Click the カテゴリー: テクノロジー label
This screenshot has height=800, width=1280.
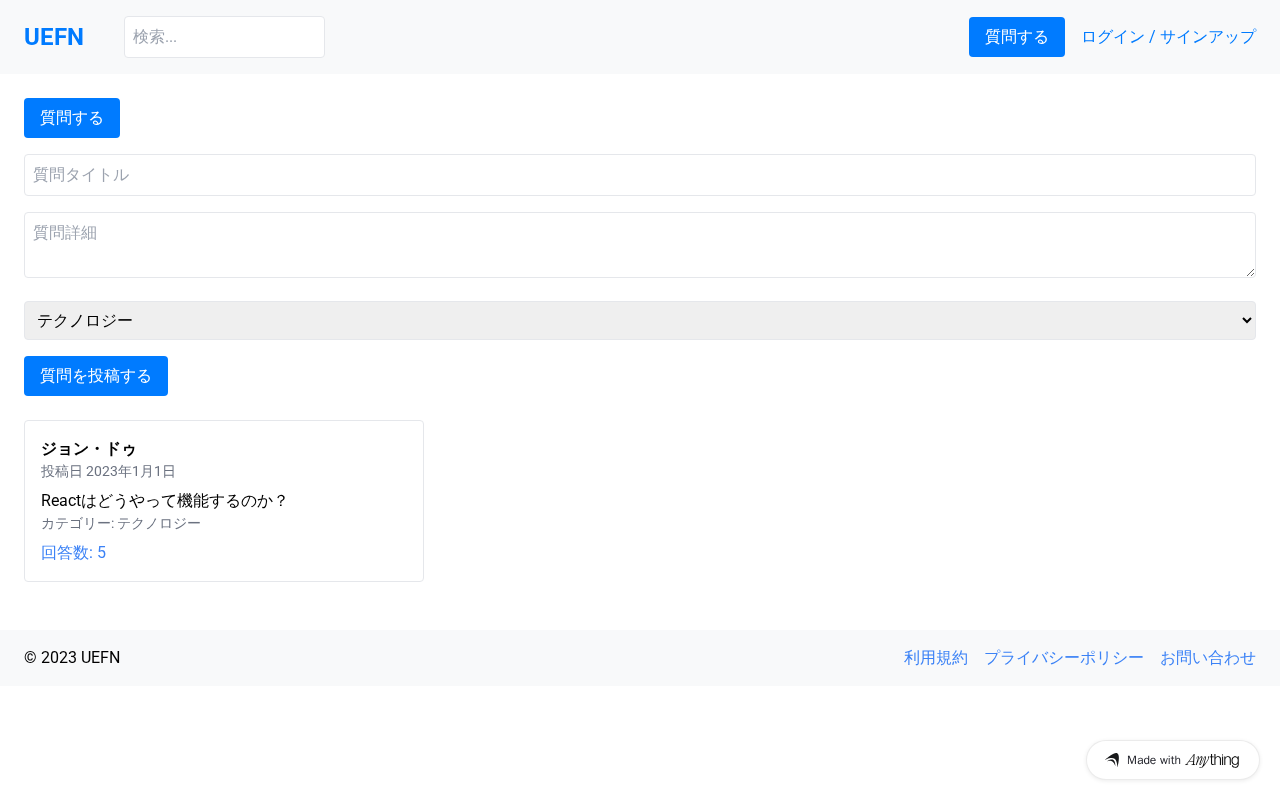(121, 524)
